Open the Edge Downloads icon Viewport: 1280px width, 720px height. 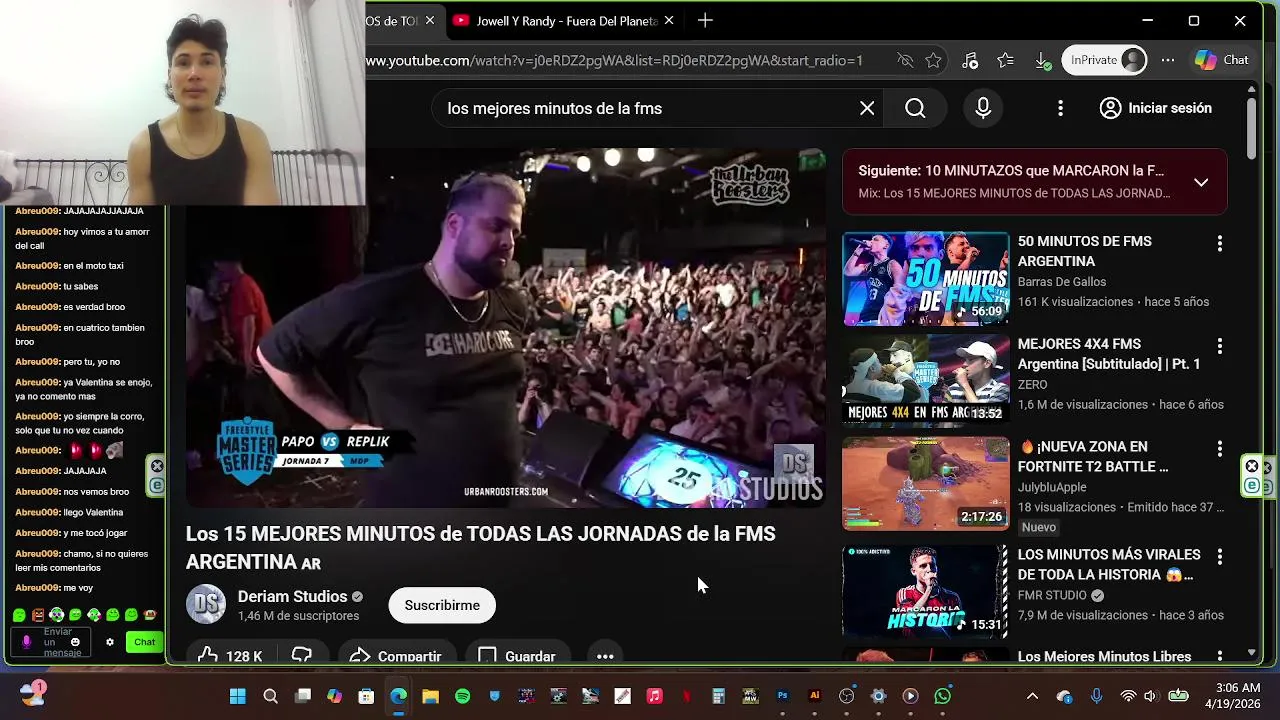(x=1042, y=60)
